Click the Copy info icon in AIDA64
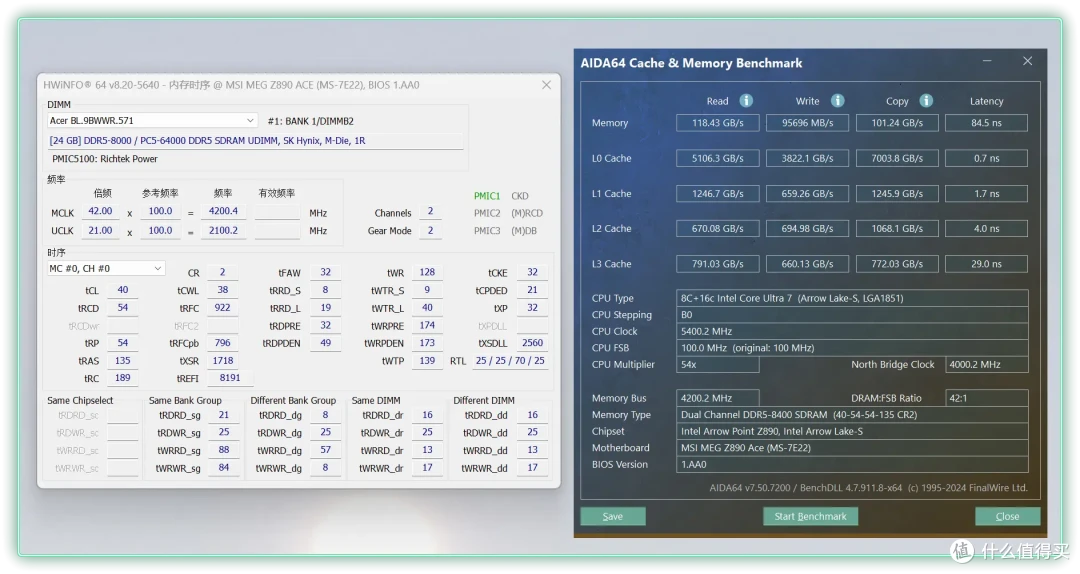1080x574 pixels. click(x=926, y=101)
